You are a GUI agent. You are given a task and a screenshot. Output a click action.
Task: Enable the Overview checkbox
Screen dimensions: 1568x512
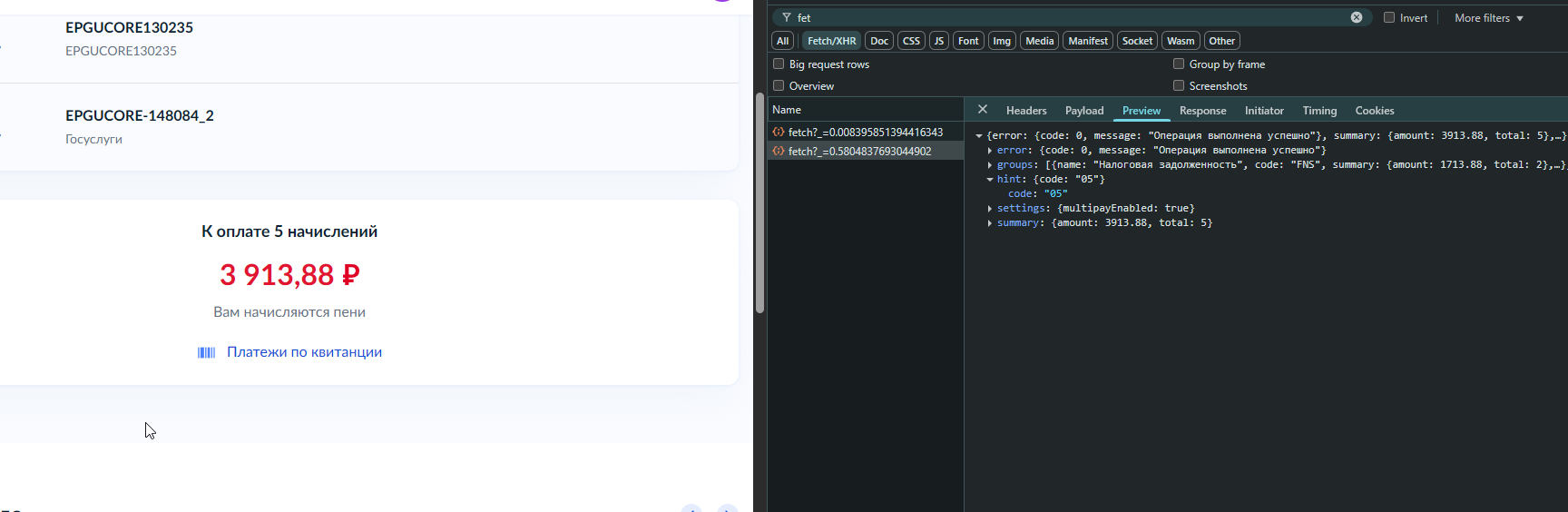click(x=779, y=85)
